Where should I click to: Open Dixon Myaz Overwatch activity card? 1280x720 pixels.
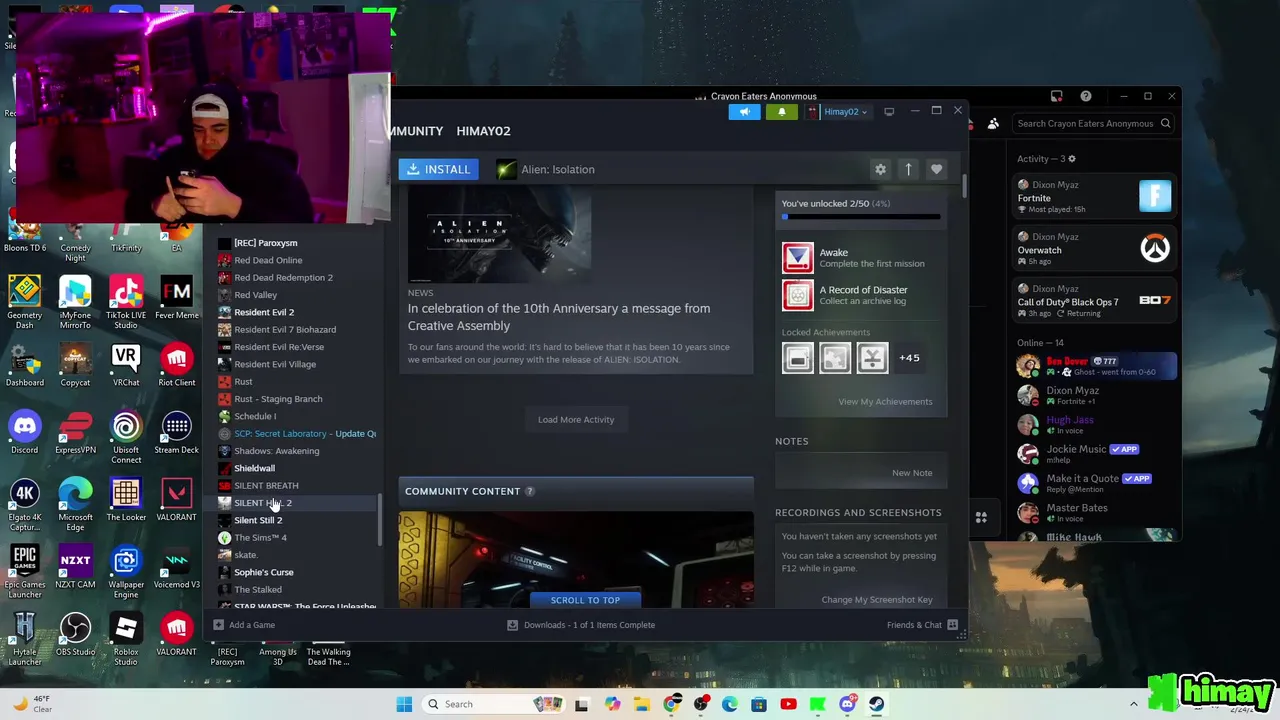tap(1094, 249)
